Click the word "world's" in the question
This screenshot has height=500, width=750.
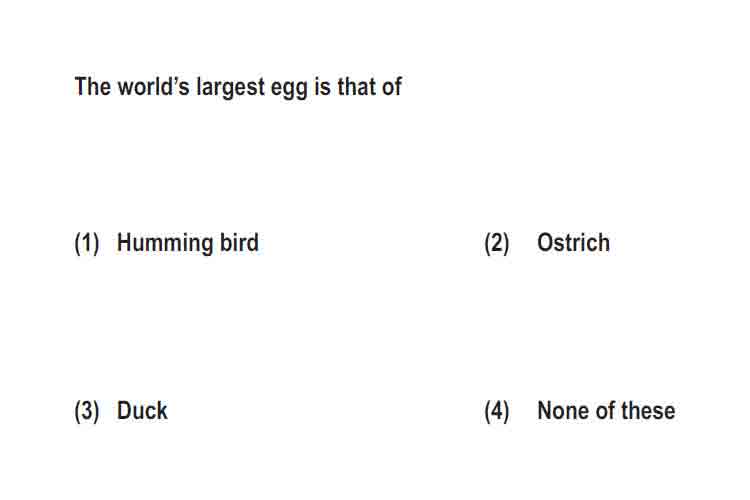click(154, 87)
